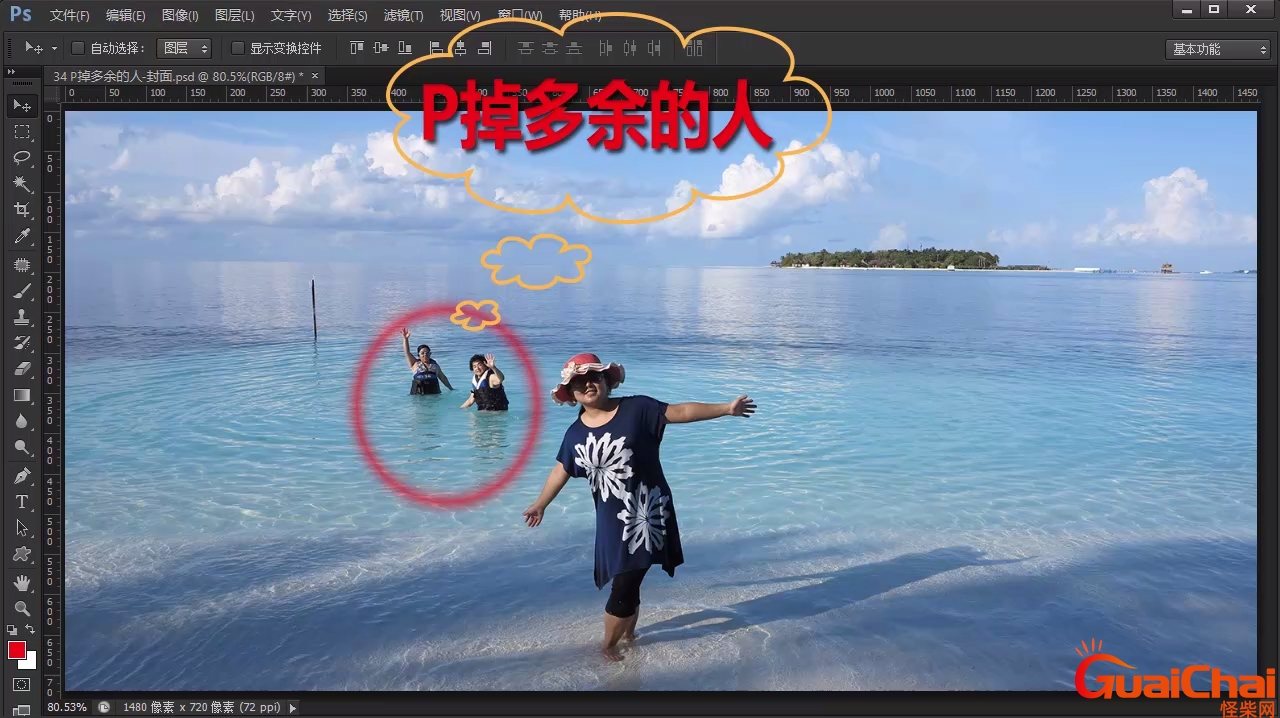Open the 编辑 menu
1280x718 pixels.
point(125,16)
